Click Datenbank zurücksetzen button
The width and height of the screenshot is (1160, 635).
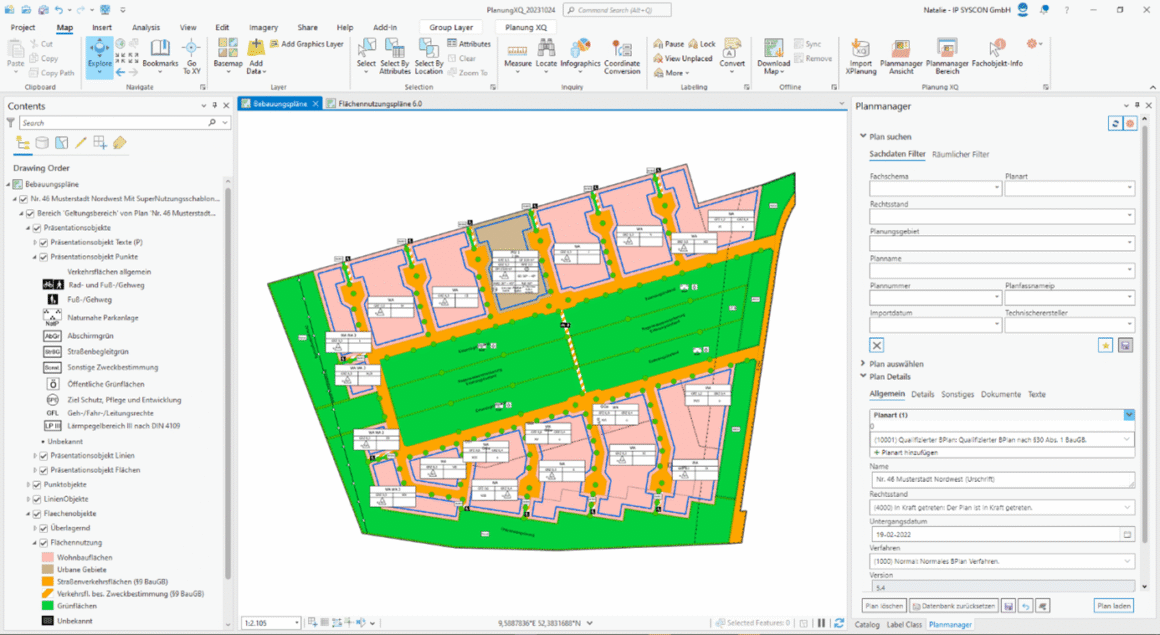(x=953, y=605)
